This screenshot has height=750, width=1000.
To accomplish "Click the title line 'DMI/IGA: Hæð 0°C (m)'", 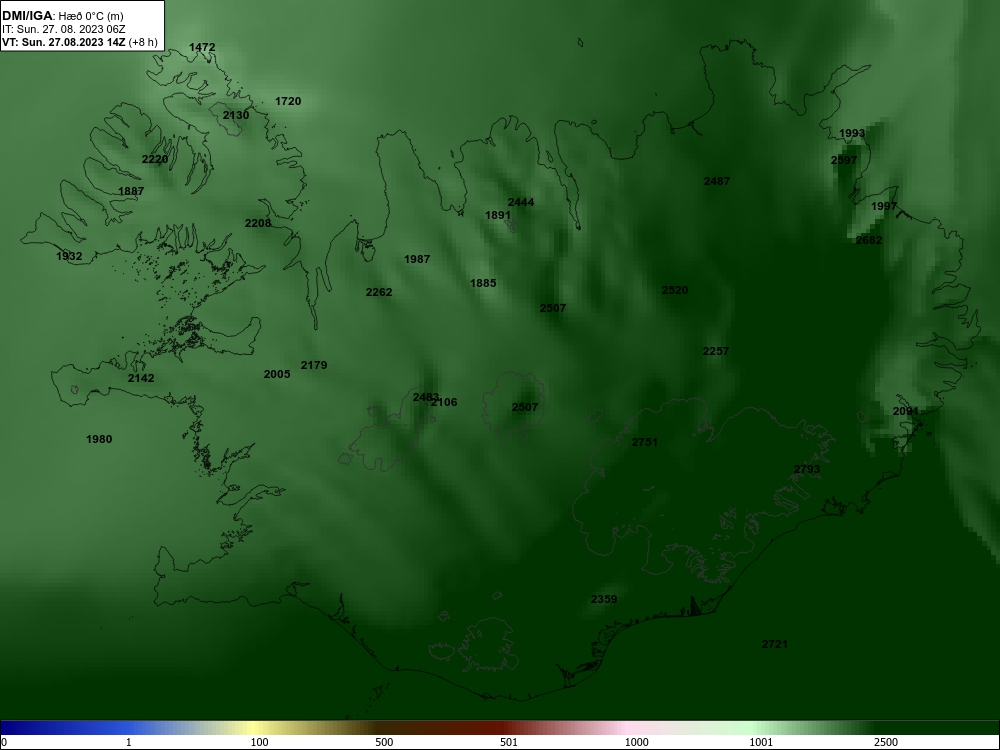I will [62, 16].
